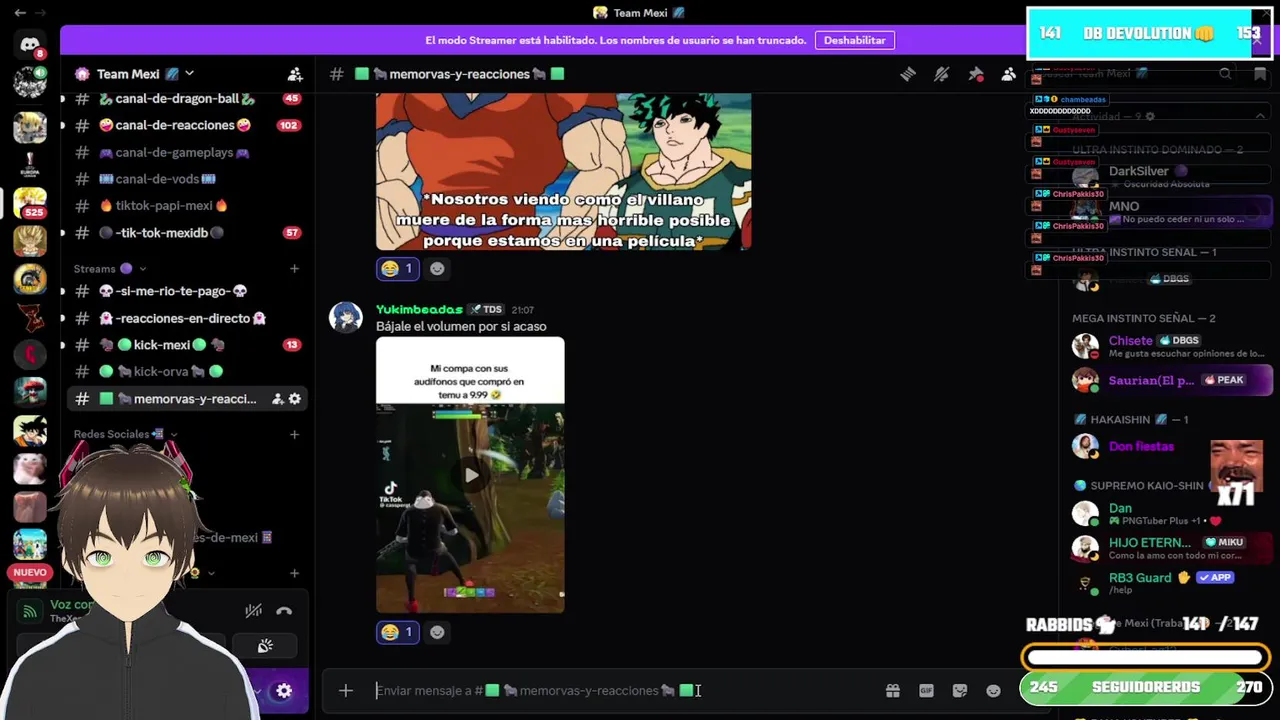
Task: Open the search magnifier icon
Action: point(1225,74)
